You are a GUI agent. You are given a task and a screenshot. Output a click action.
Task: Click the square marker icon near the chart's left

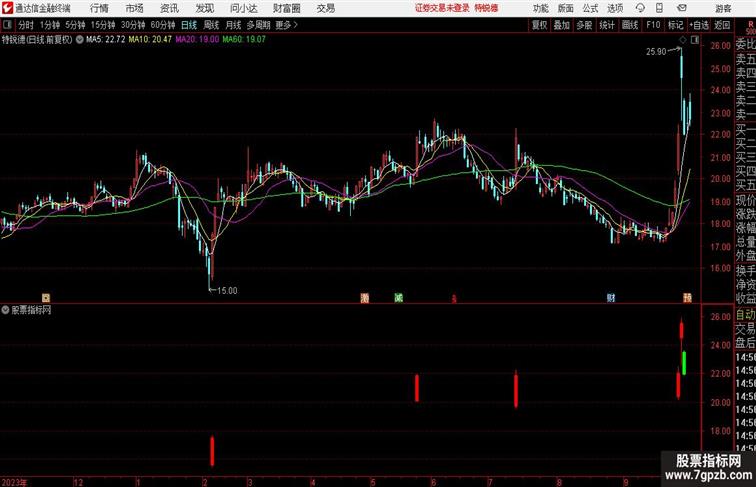pos(46,298)
